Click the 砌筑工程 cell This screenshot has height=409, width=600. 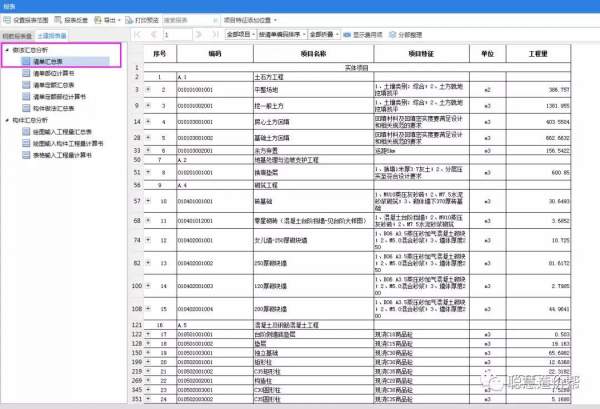point(313,185)
